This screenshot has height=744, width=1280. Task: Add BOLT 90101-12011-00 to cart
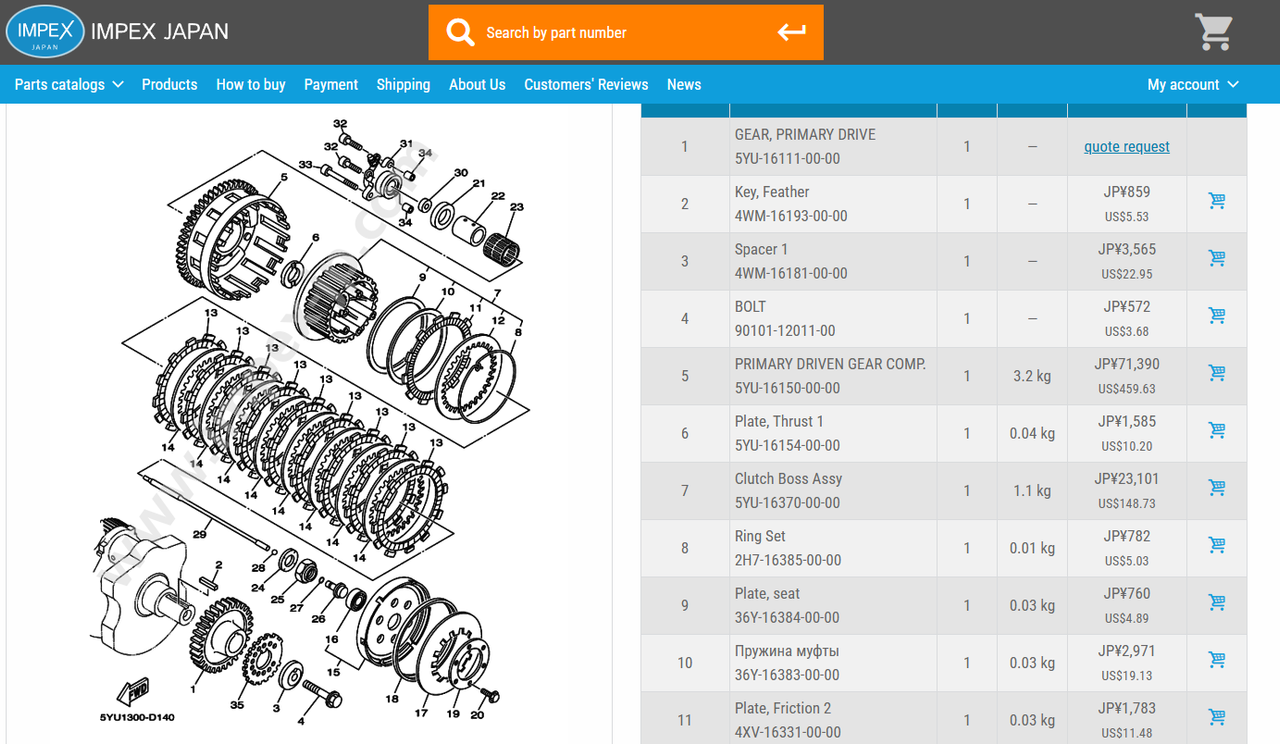[x=1217, y=316]
